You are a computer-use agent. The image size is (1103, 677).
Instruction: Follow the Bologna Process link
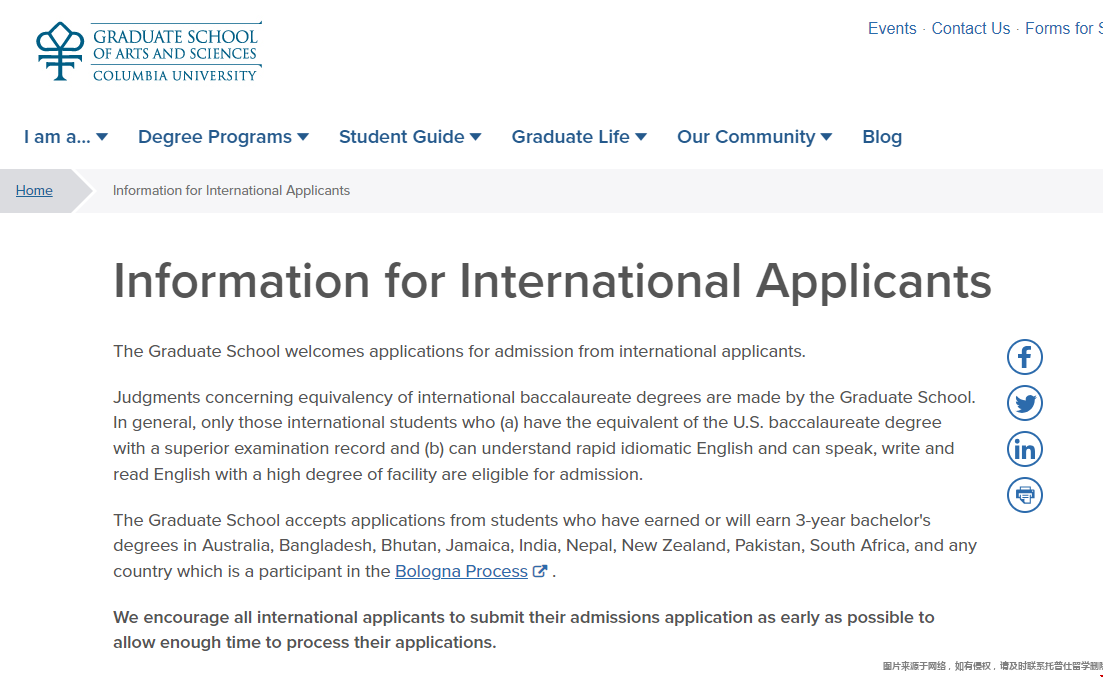(461, 571)
